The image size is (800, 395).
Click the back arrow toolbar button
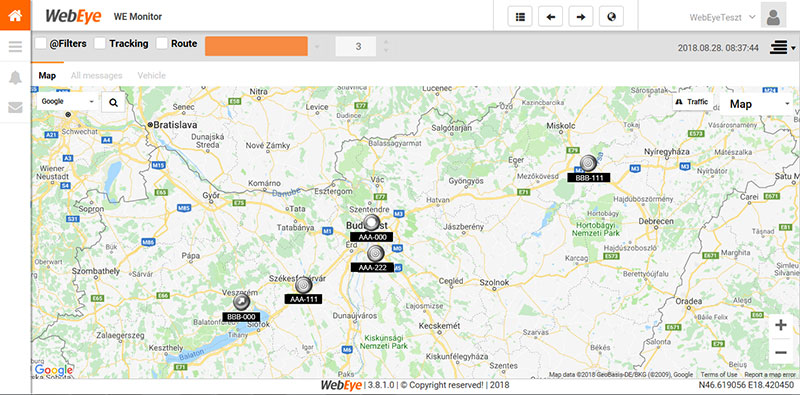coord(551,17)
